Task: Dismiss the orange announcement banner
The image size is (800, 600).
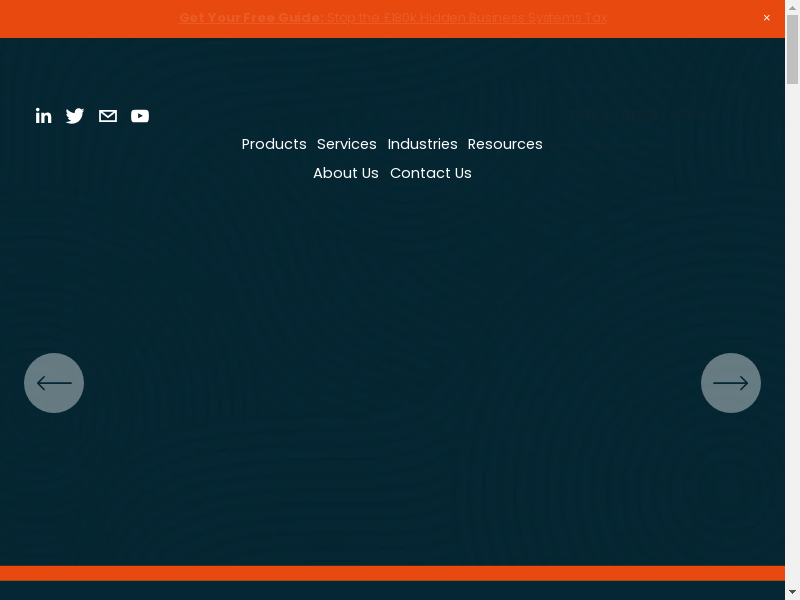Action: (767, 18)
